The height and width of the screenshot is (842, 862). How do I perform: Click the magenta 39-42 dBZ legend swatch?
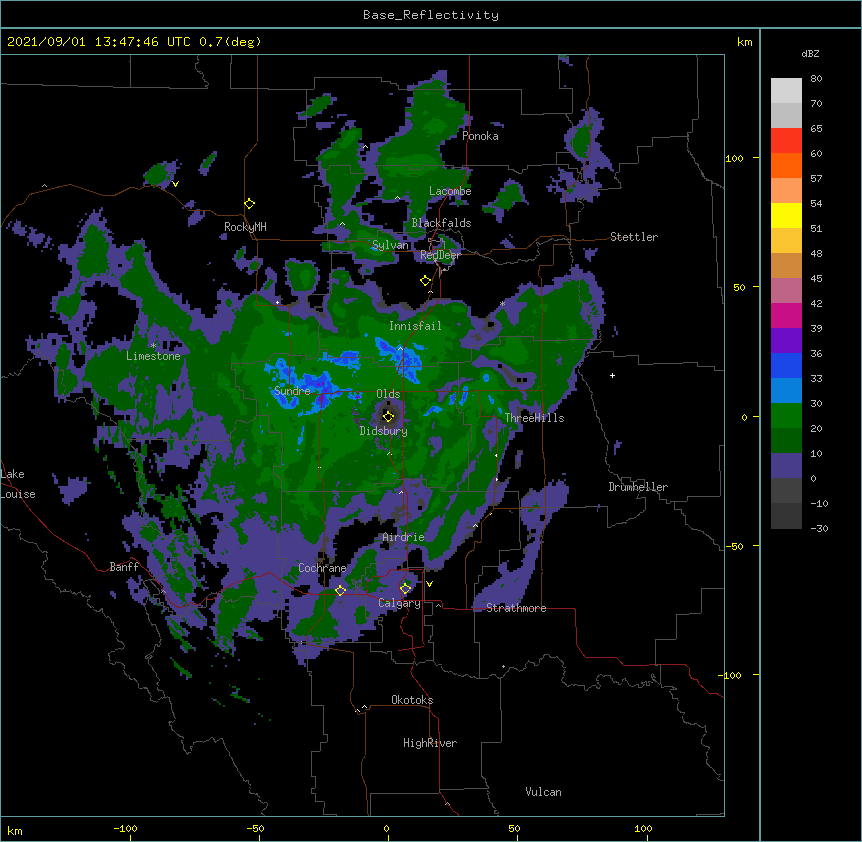click(x=786, y=315)
